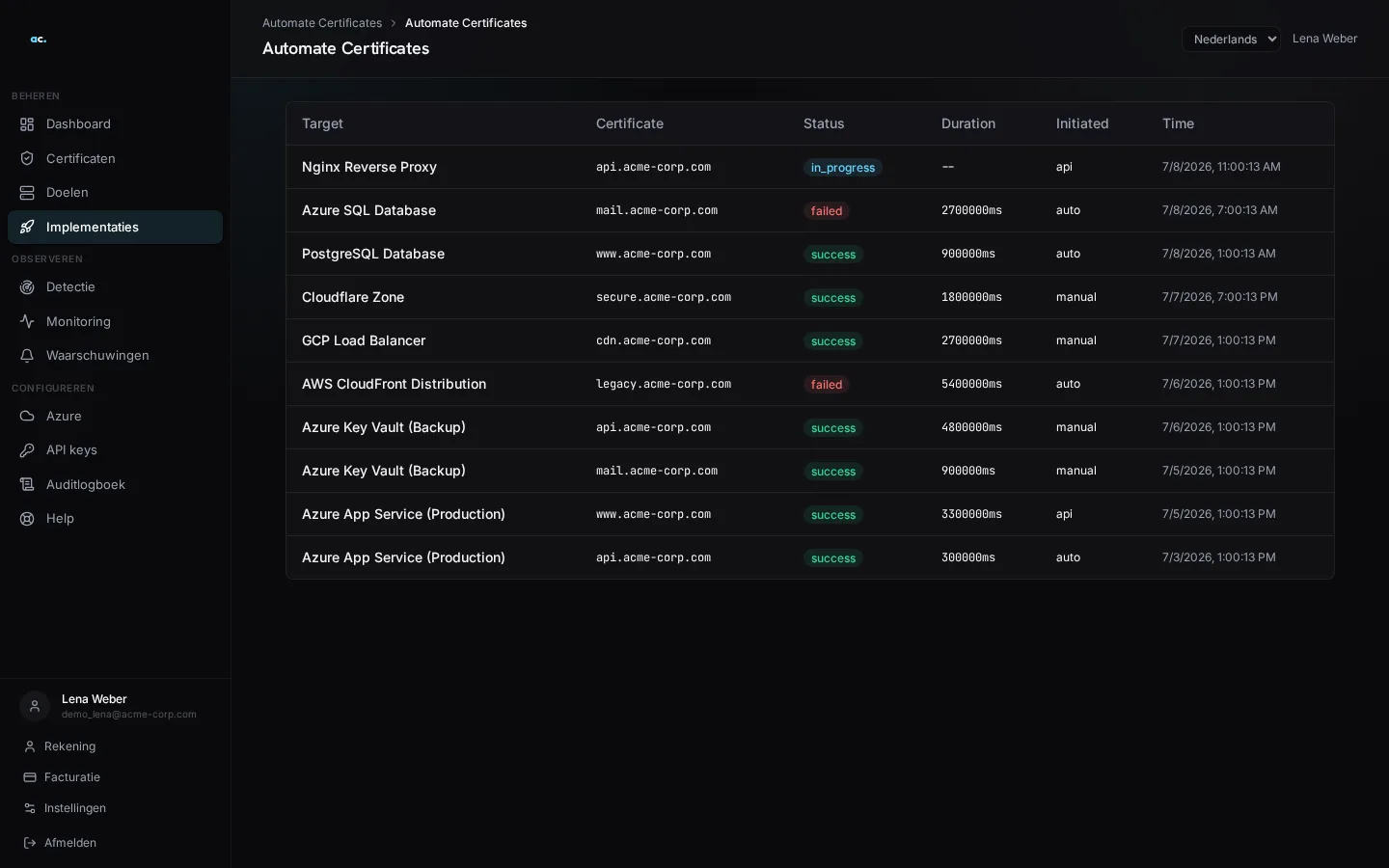Click the Target column header
1389x868 pixels.
pos(322,123)
